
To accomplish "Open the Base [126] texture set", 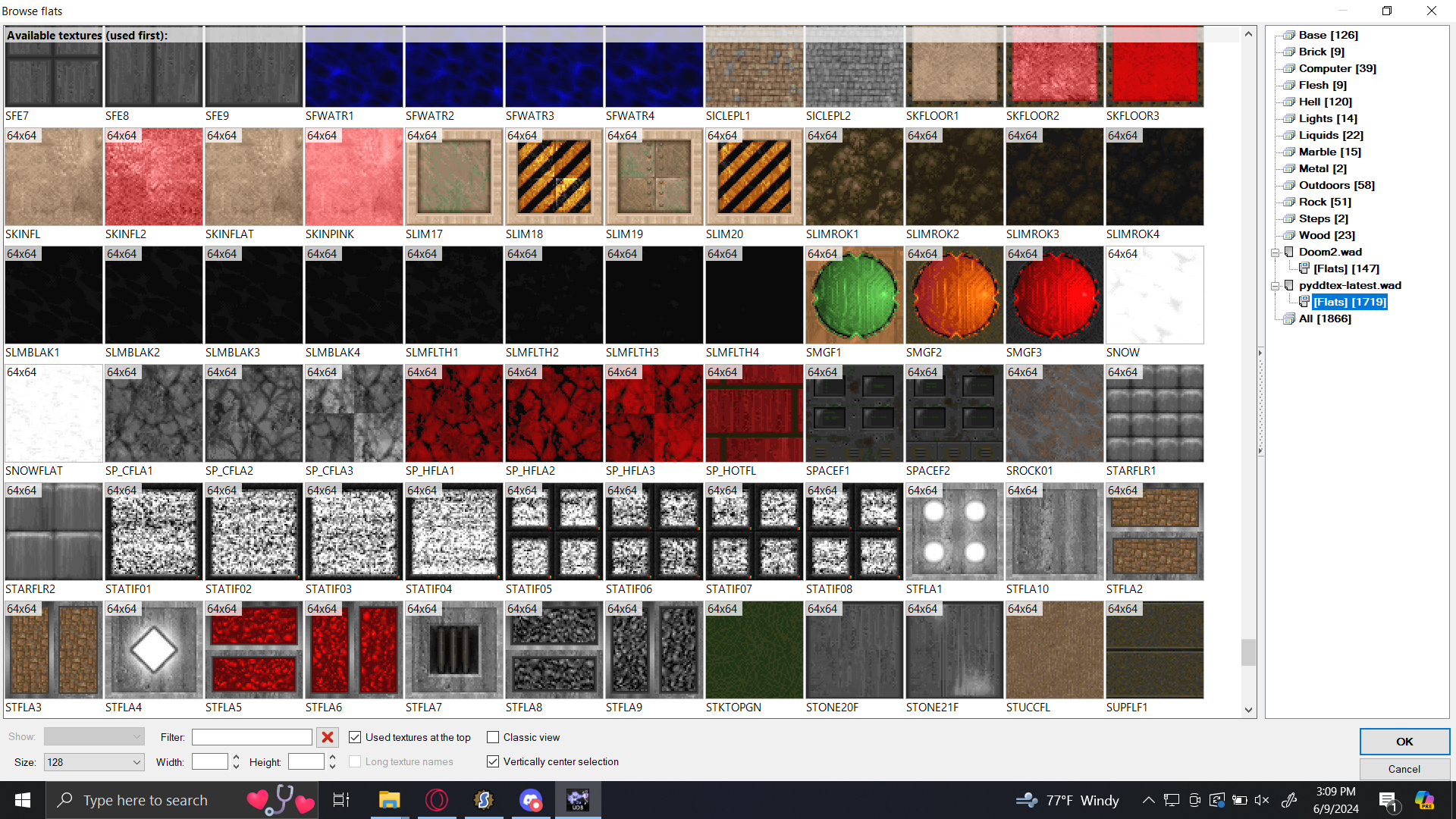I will (1328, 35).
